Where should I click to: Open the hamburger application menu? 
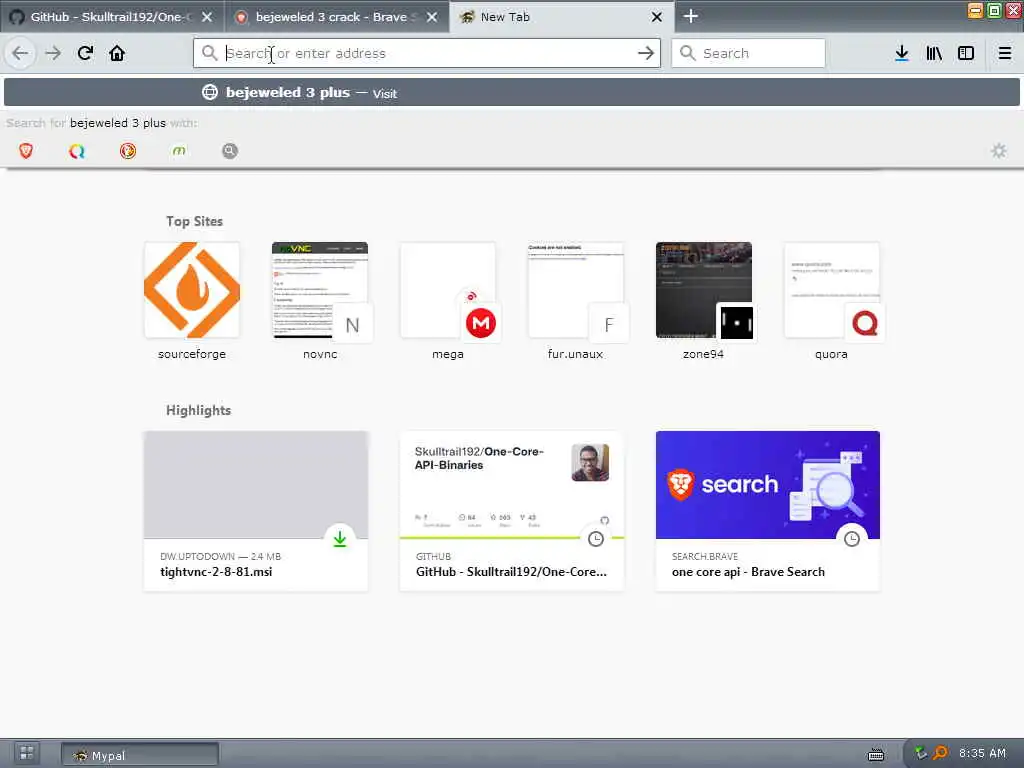point(1005,53)
